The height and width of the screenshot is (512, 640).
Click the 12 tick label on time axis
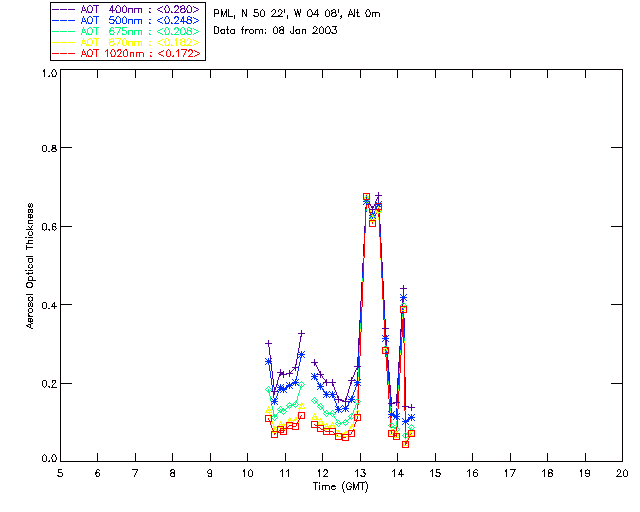(x=322, y=473)
